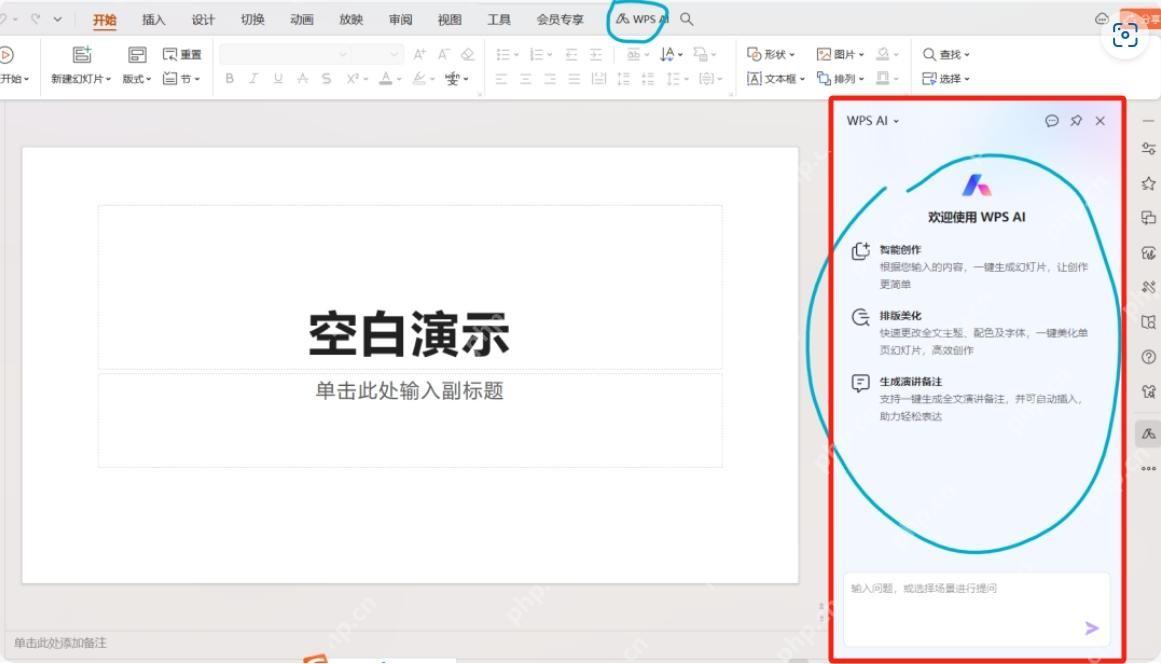Click the WPS AI question input field
Image resolution: width=1161 pixels, height=664 pixels.
[976, 607]
